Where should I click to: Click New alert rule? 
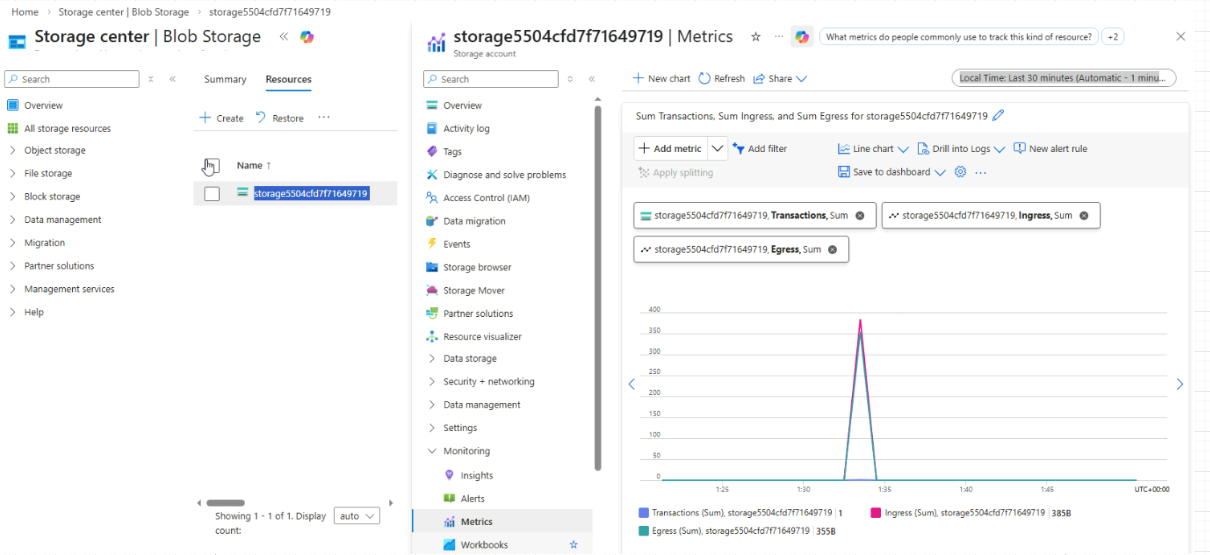click(x=1050, y=149)
